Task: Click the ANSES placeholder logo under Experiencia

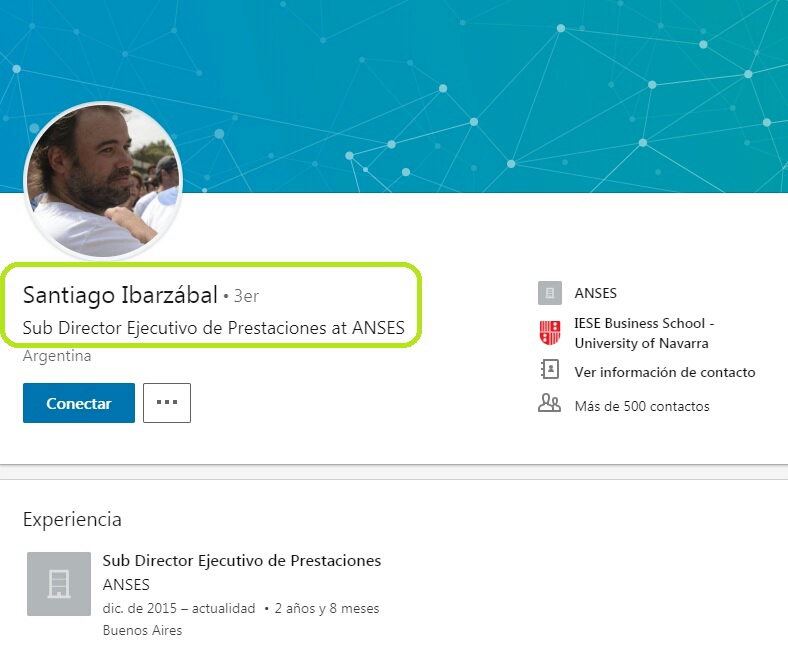Action: point(59,583)
